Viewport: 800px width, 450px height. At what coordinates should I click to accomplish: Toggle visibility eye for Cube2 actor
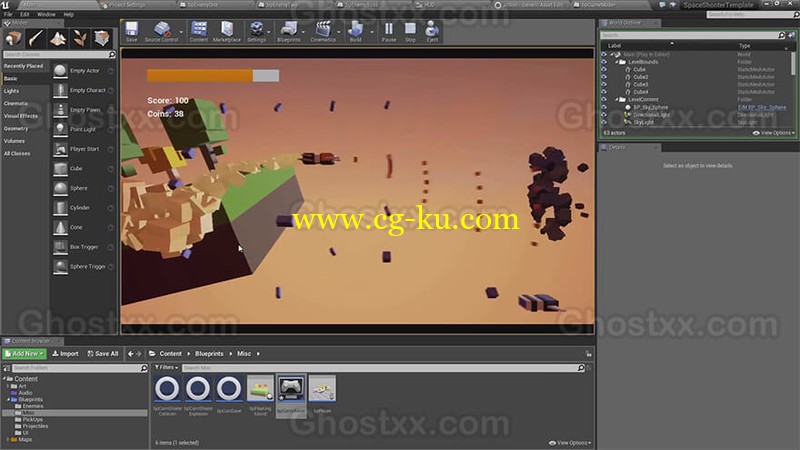604,77
